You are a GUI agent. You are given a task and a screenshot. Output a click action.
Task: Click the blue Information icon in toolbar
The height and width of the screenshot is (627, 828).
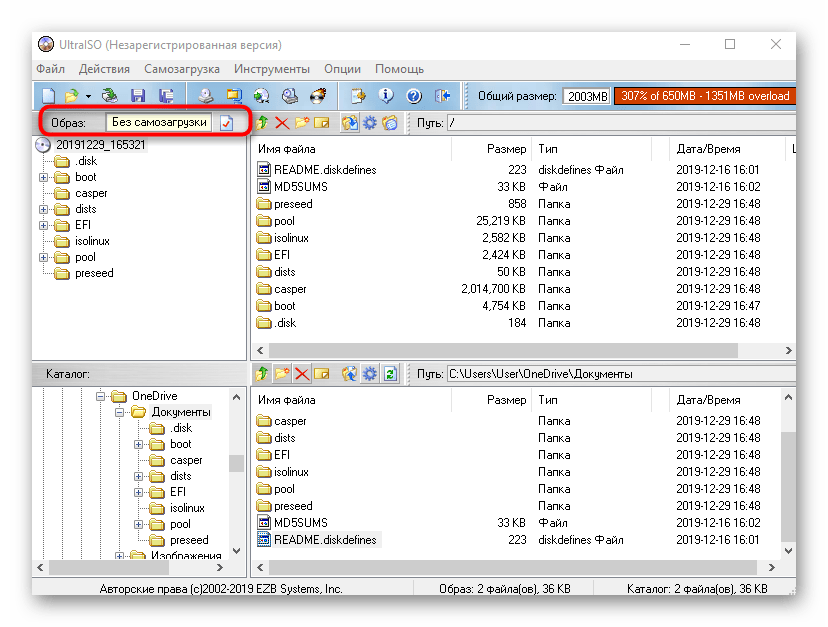click(x=386, y=96)
